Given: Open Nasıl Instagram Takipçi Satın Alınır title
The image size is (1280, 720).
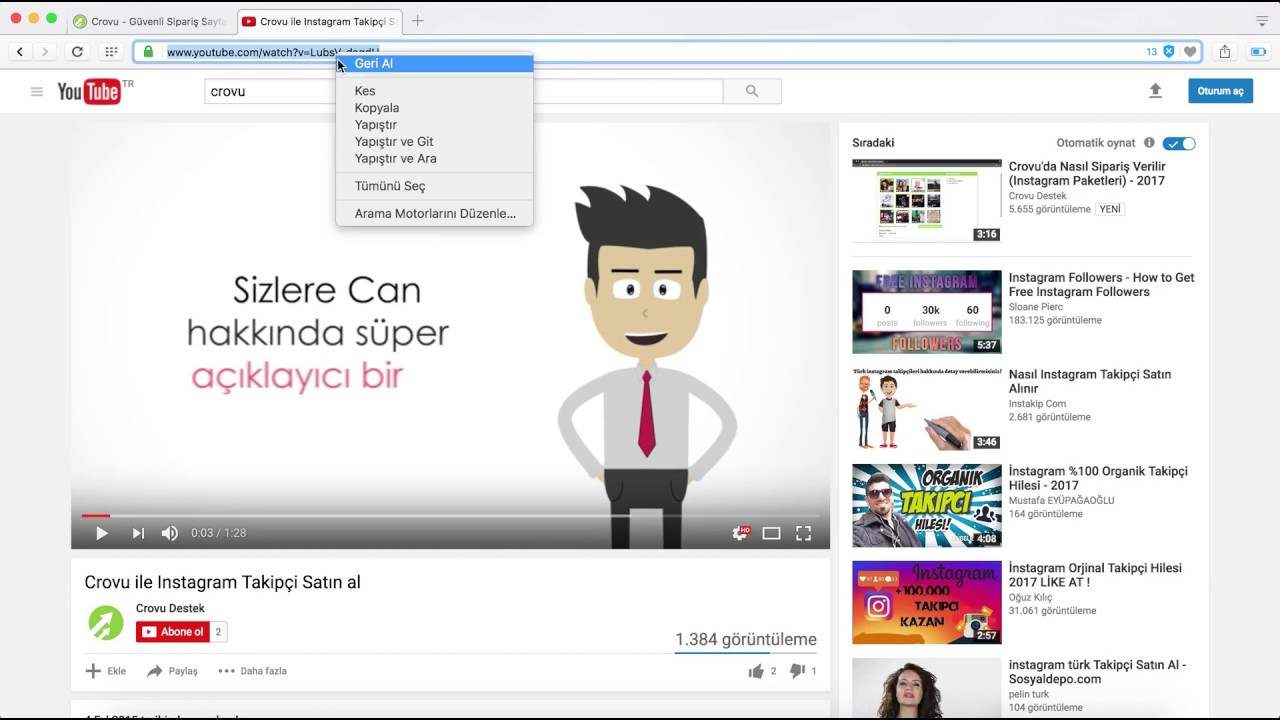Looking at the screenshot, I should (1089, 381).
